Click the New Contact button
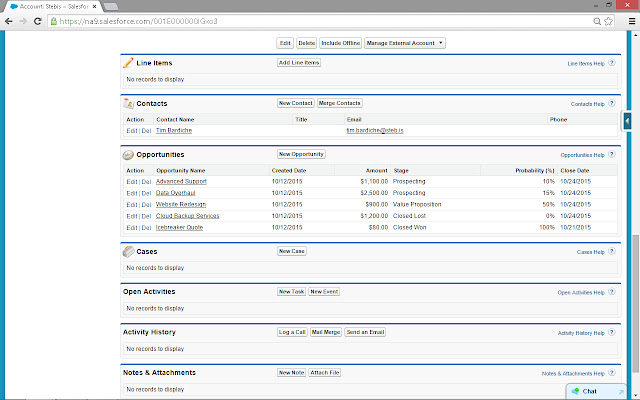This screenshot has width=640, height=400. [296, 103]
